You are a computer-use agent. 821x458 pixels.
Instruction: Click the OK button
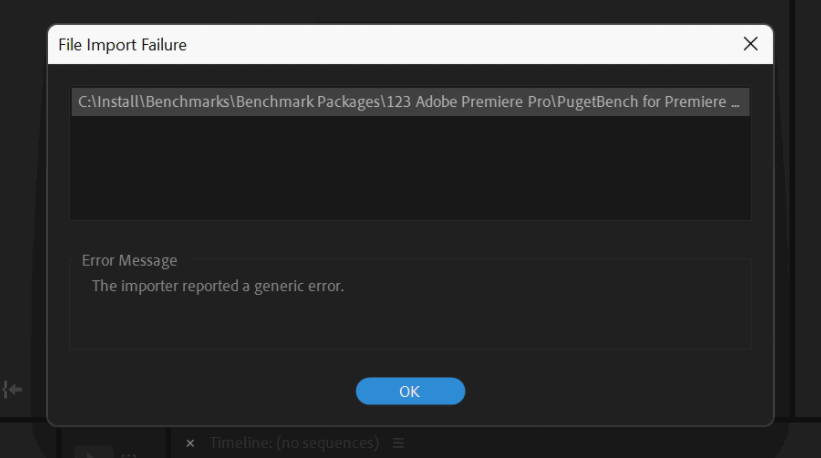tap(410, 391)
